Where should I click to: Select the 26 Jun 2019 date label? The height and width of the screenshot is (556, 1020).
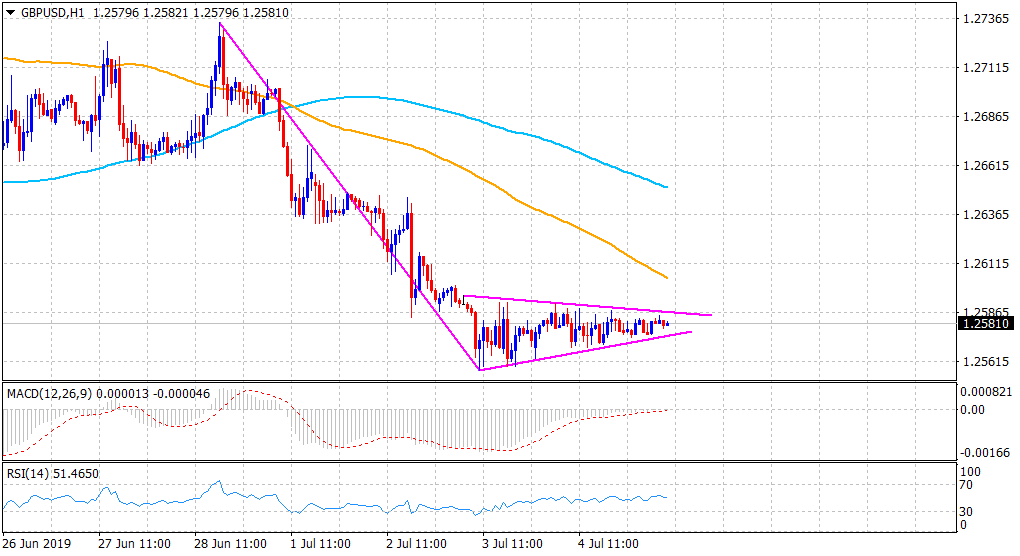37,544
